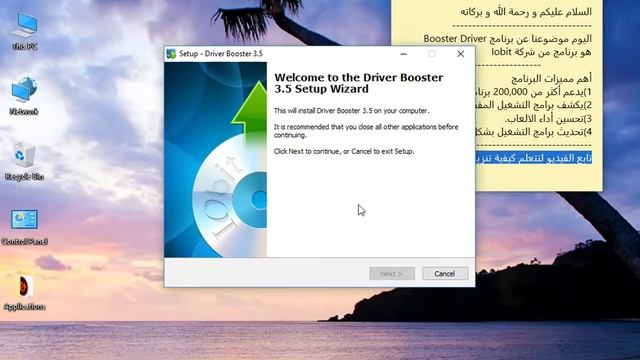Click the sticky note line numbered 2

point(534,105)
